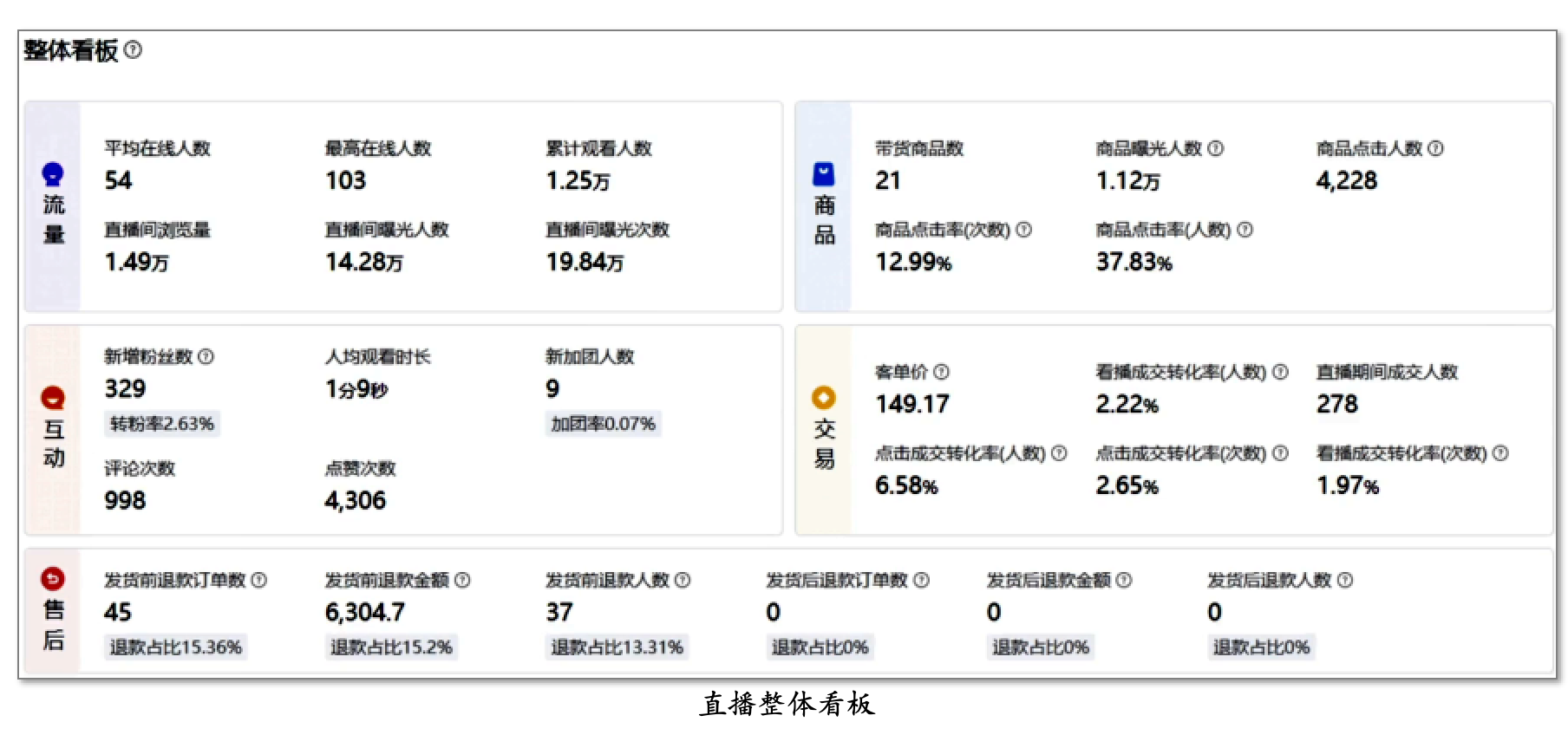Click help icon next to 商品点击人数
Viewport: 1568px width, 735px height.
(x=1436, y=148)
